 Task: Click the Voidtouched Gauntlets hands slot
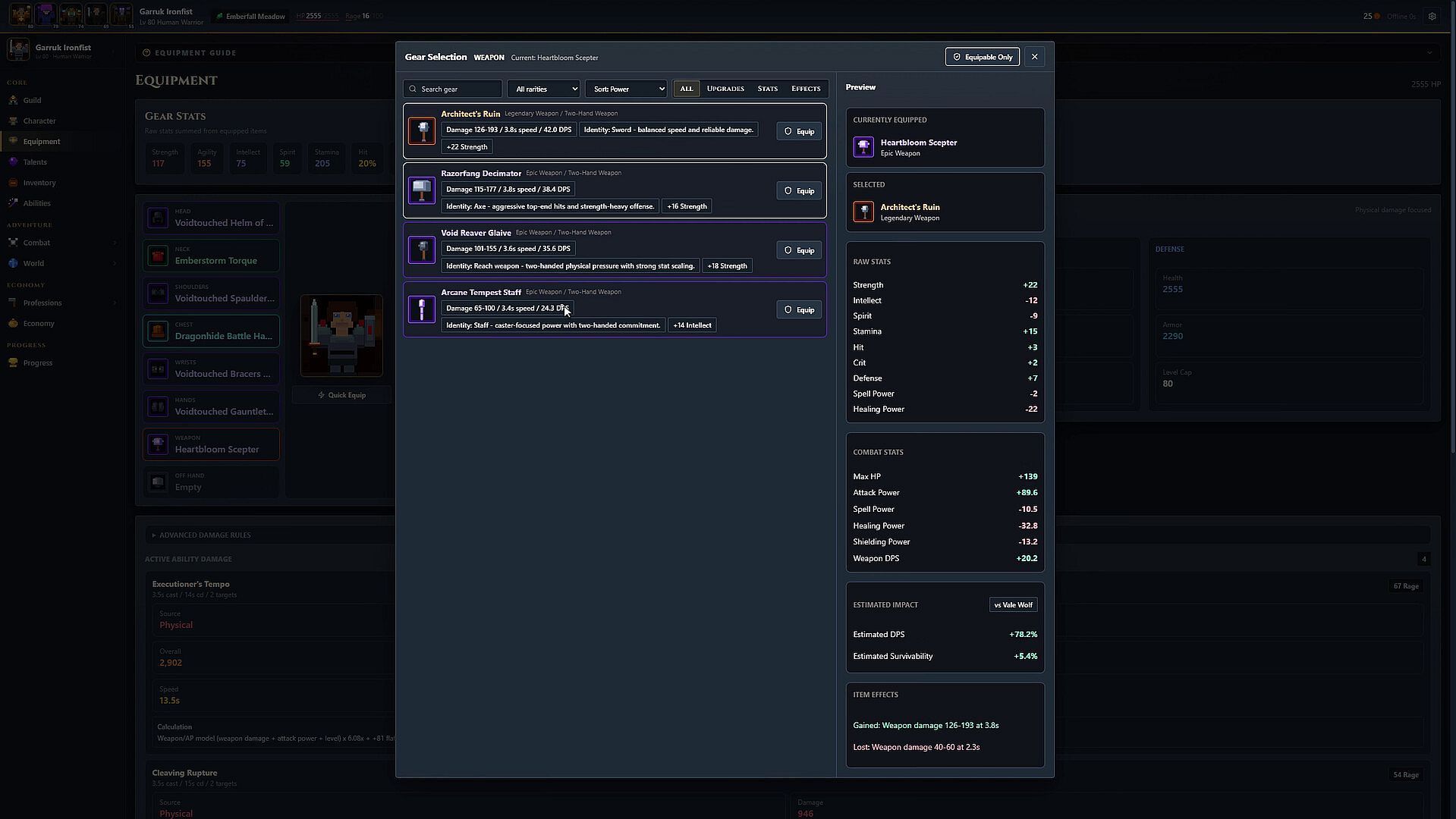[211, 406]
